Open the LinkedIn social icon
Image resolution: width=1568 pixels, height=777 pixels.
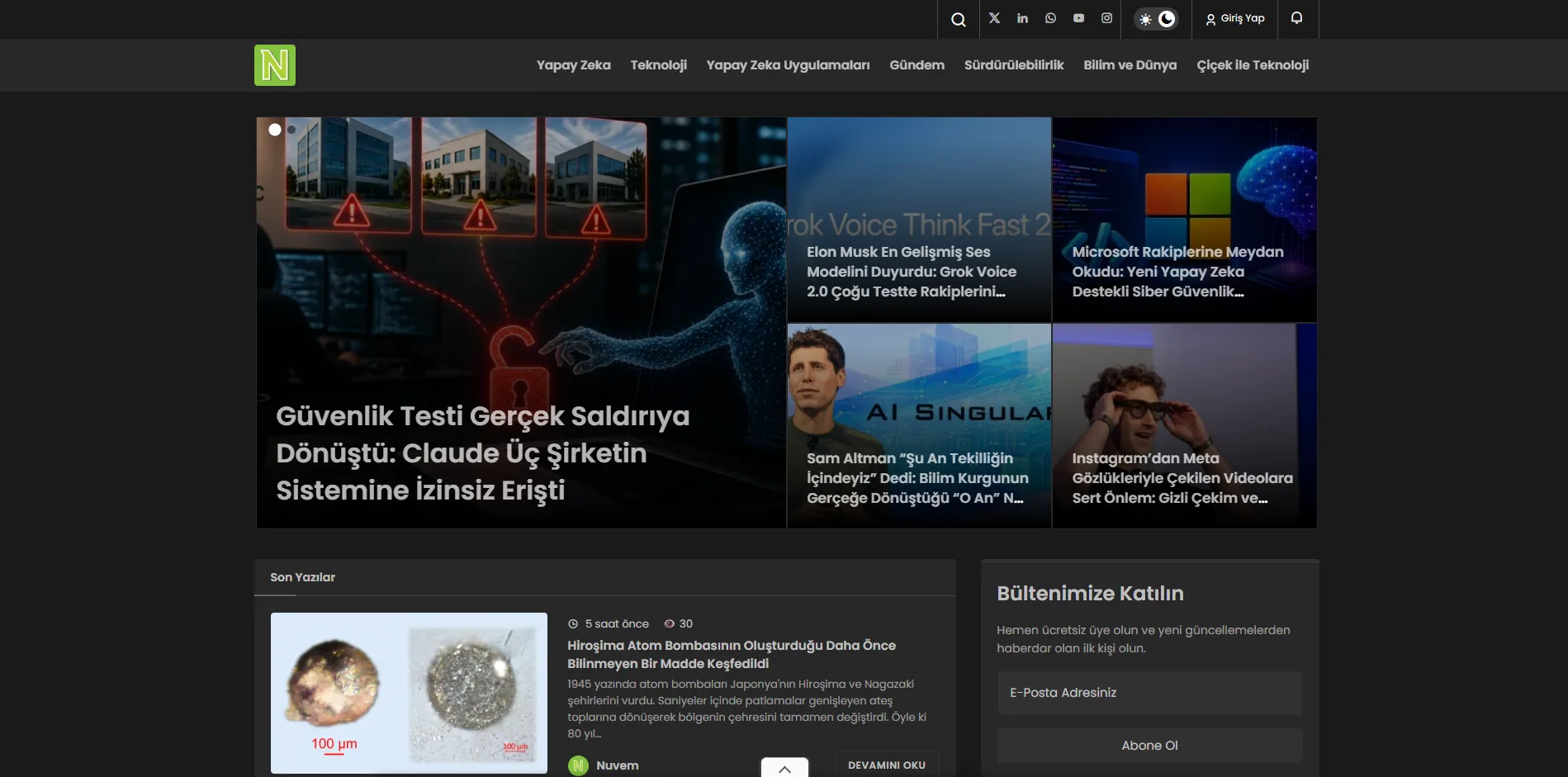pos(1022,18)
